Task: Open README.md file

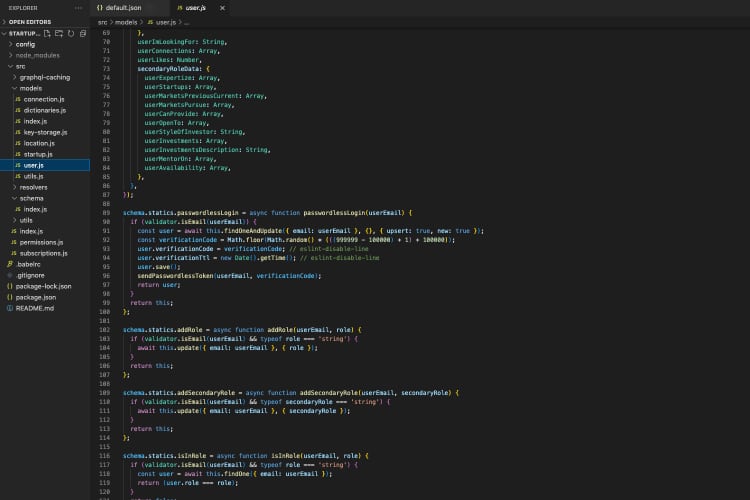Action: coord(34,308)
